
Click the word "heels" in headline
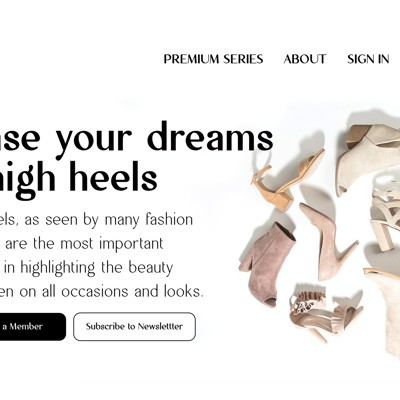[x=113, y=175]
